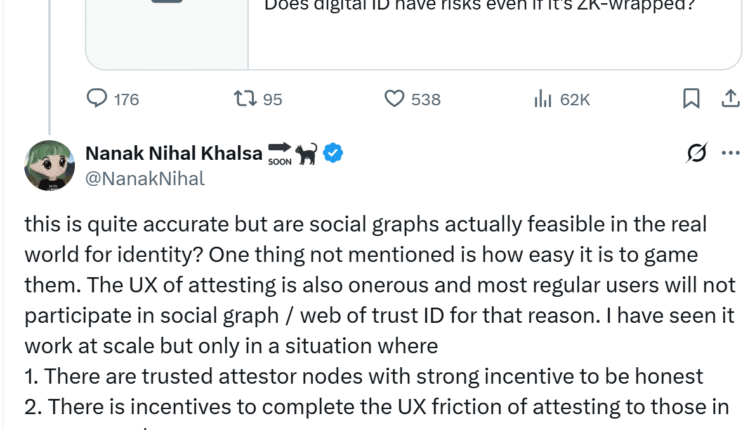
Task: Like the post with the heart icon
Action: point(394,99)
